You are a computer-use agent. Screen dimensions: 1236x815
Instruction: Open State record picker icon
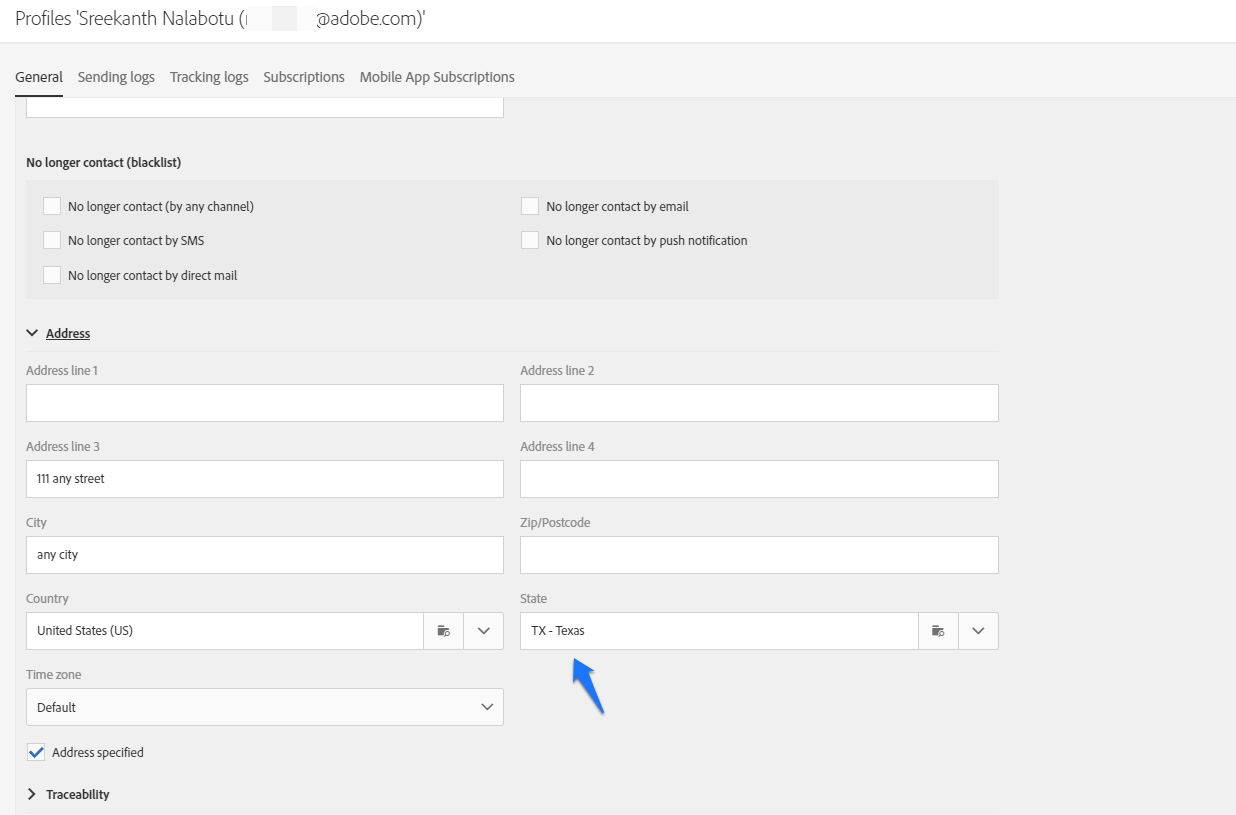[938, 631]
